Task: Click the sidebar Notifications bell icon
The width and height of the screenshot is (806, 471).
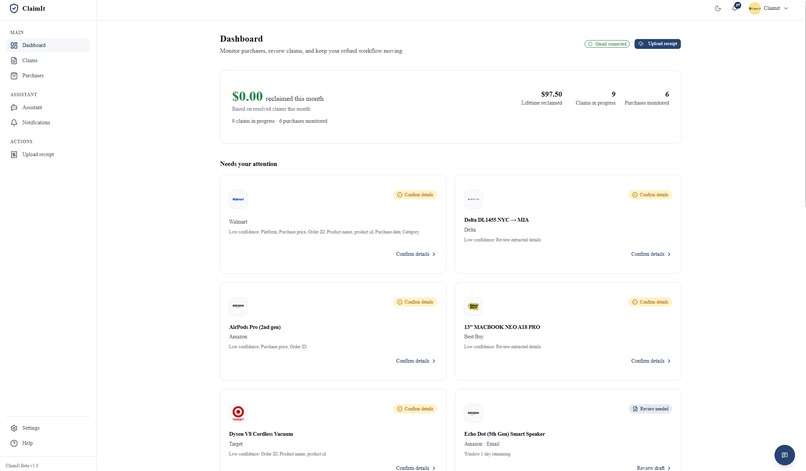Action: [14, 122]
